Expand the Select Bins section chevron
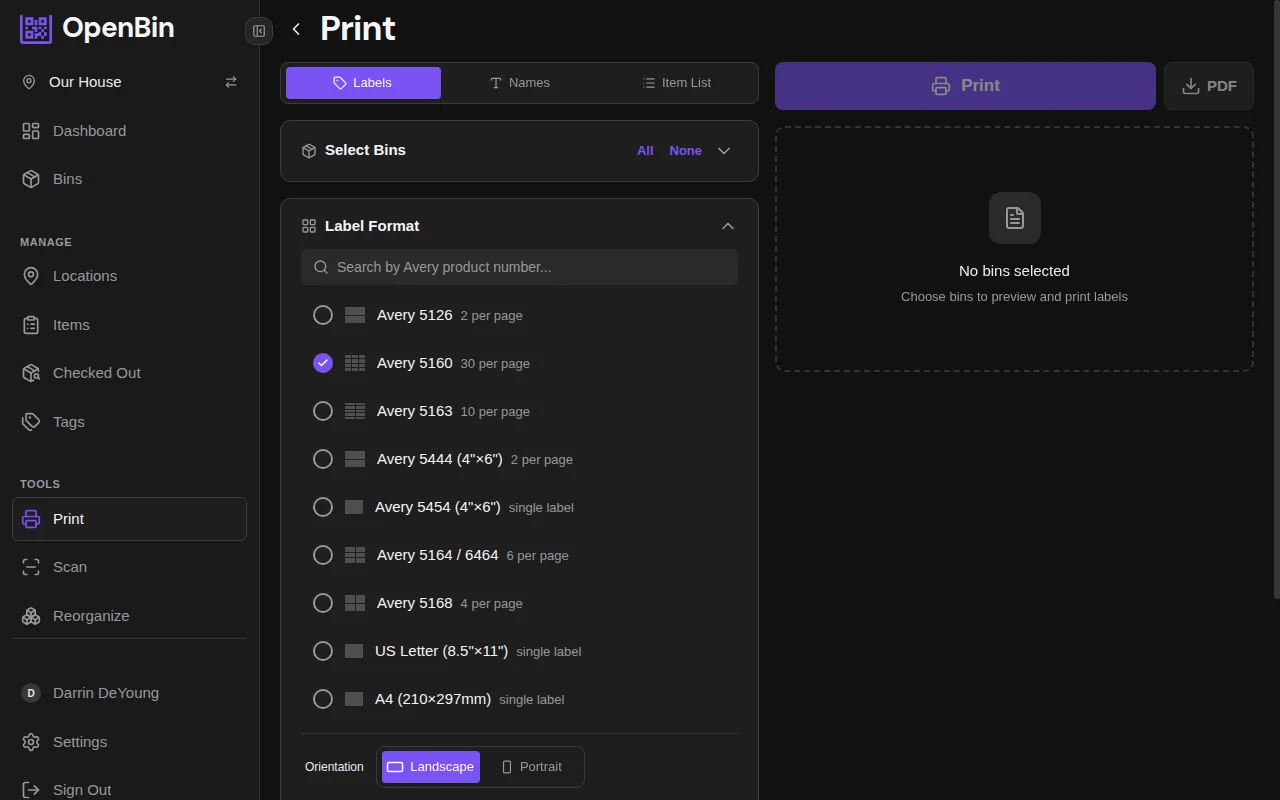The image size is (1280, 800). coord(724,151)
